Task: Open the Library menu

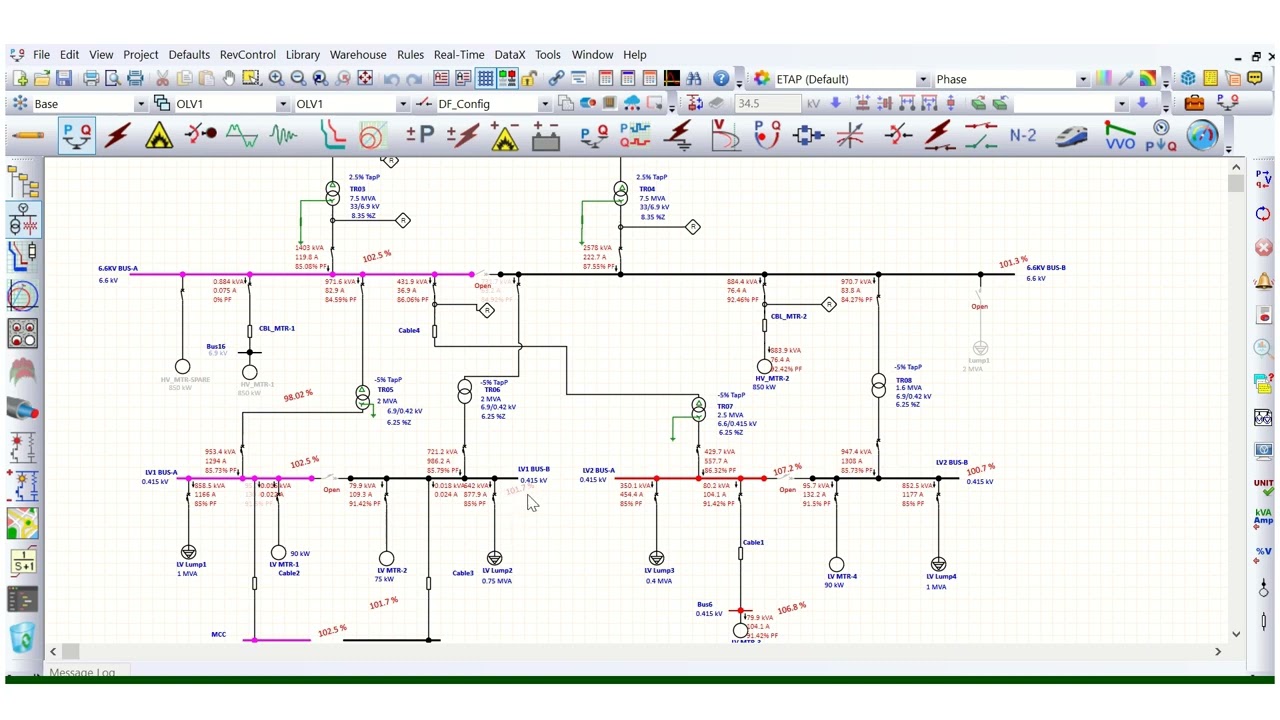Action: (302, 55)
